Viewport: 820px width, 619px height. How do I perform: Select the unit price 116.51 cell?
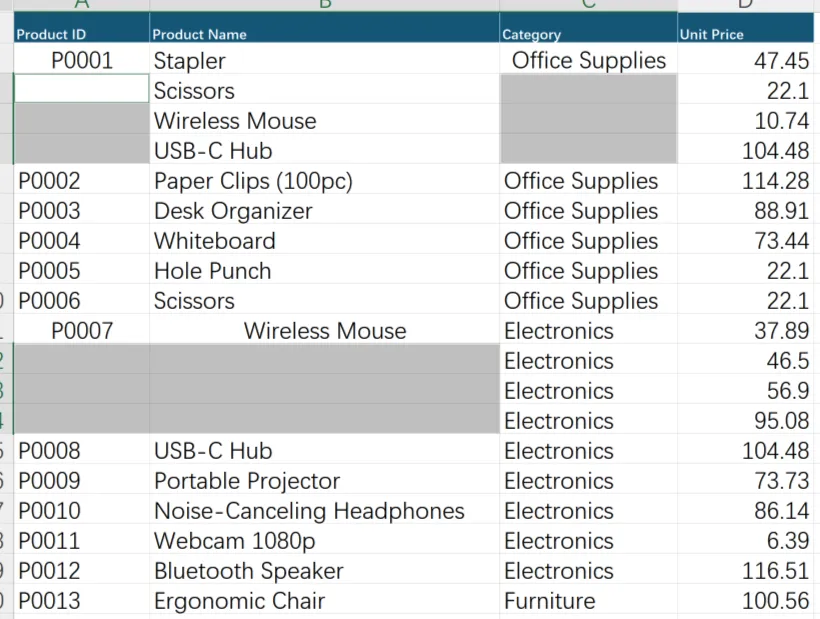[745, 571]
